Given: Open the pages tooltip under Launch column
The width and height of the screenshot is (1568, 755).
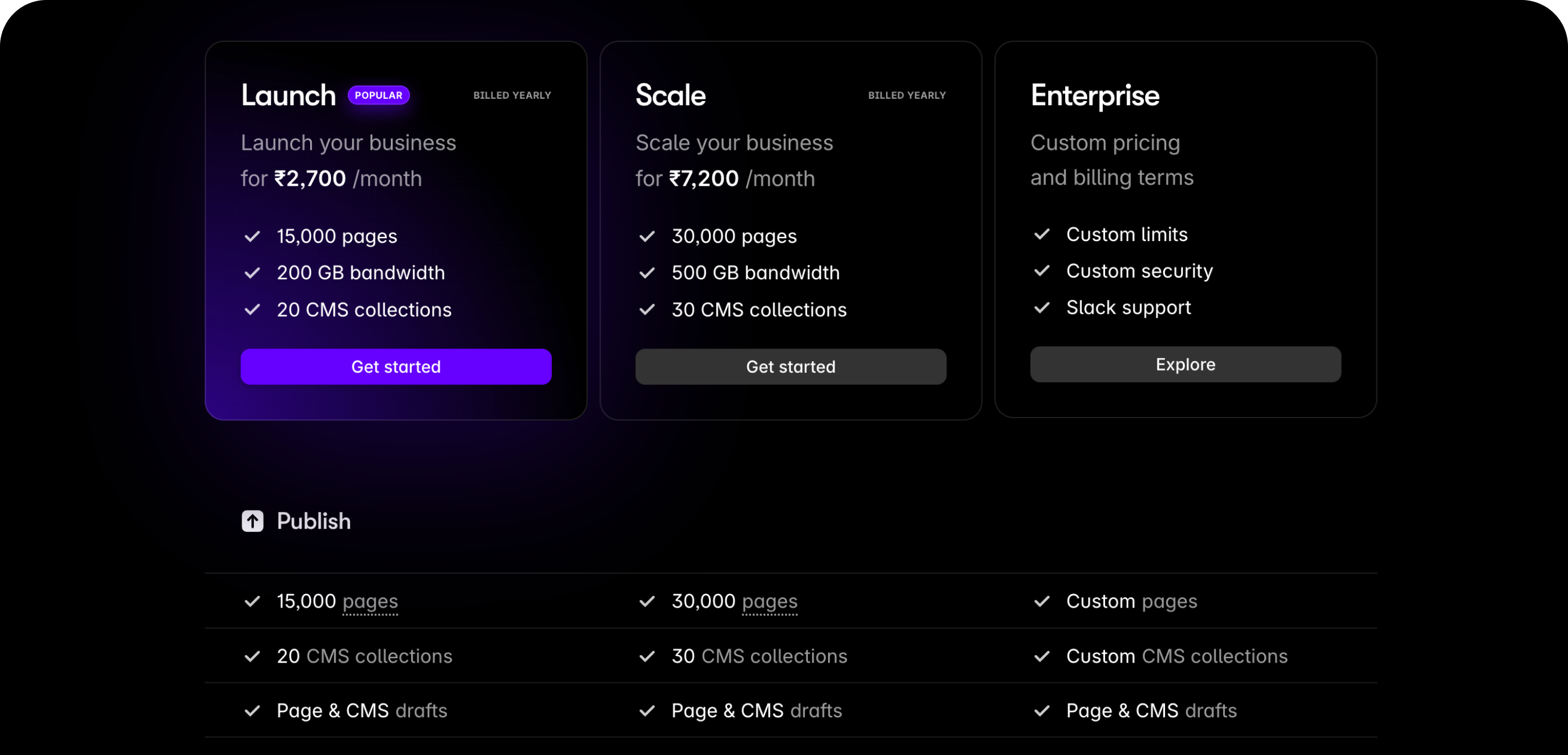Looking at the screenshot, I should (x=370, y=602).
